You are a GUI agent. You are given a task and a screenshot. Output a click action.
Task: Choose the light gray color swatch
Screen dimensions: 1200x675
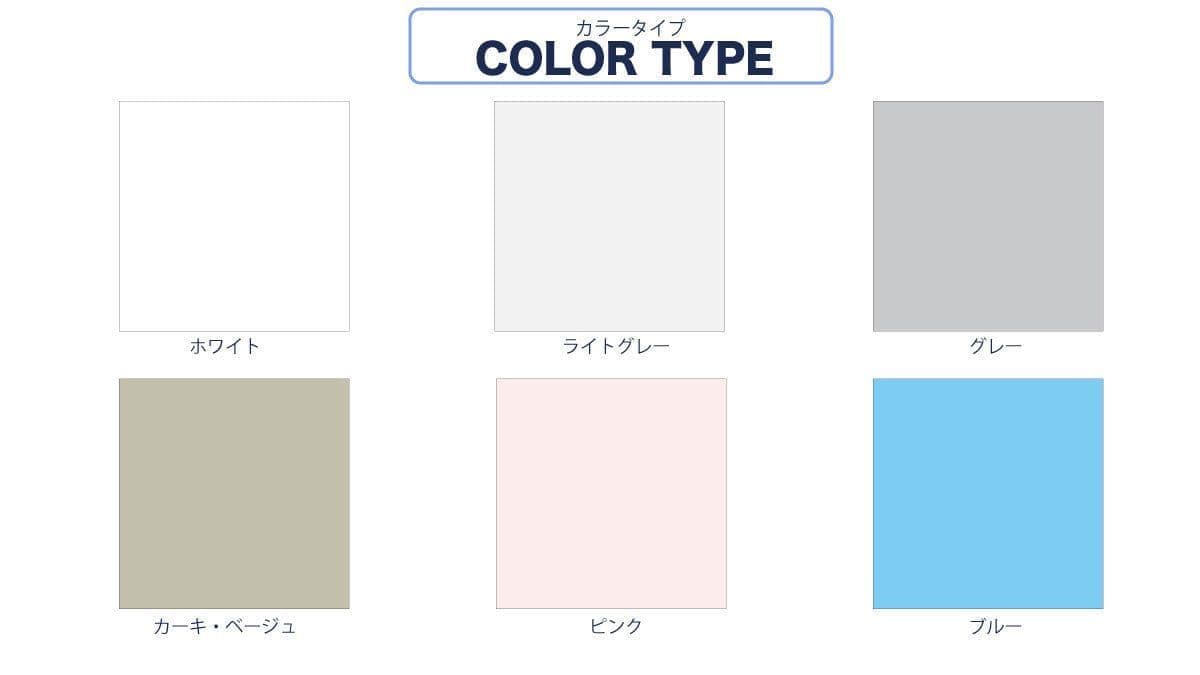[x=609, y=216]
